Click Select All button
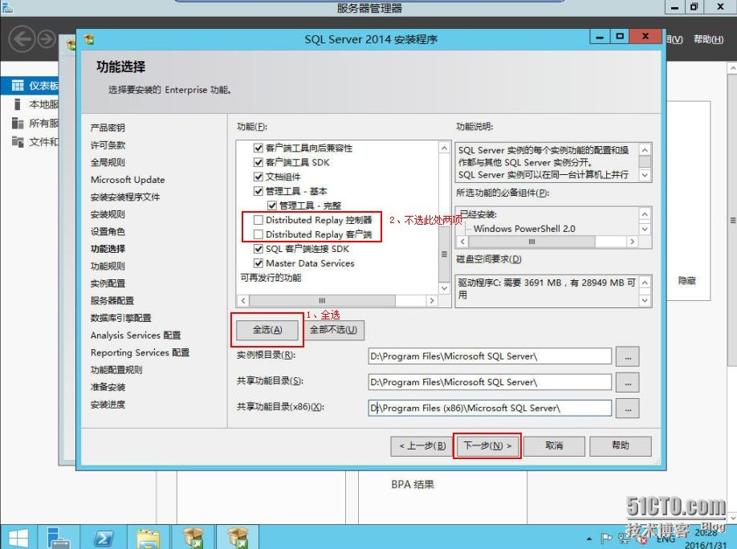 267,330
